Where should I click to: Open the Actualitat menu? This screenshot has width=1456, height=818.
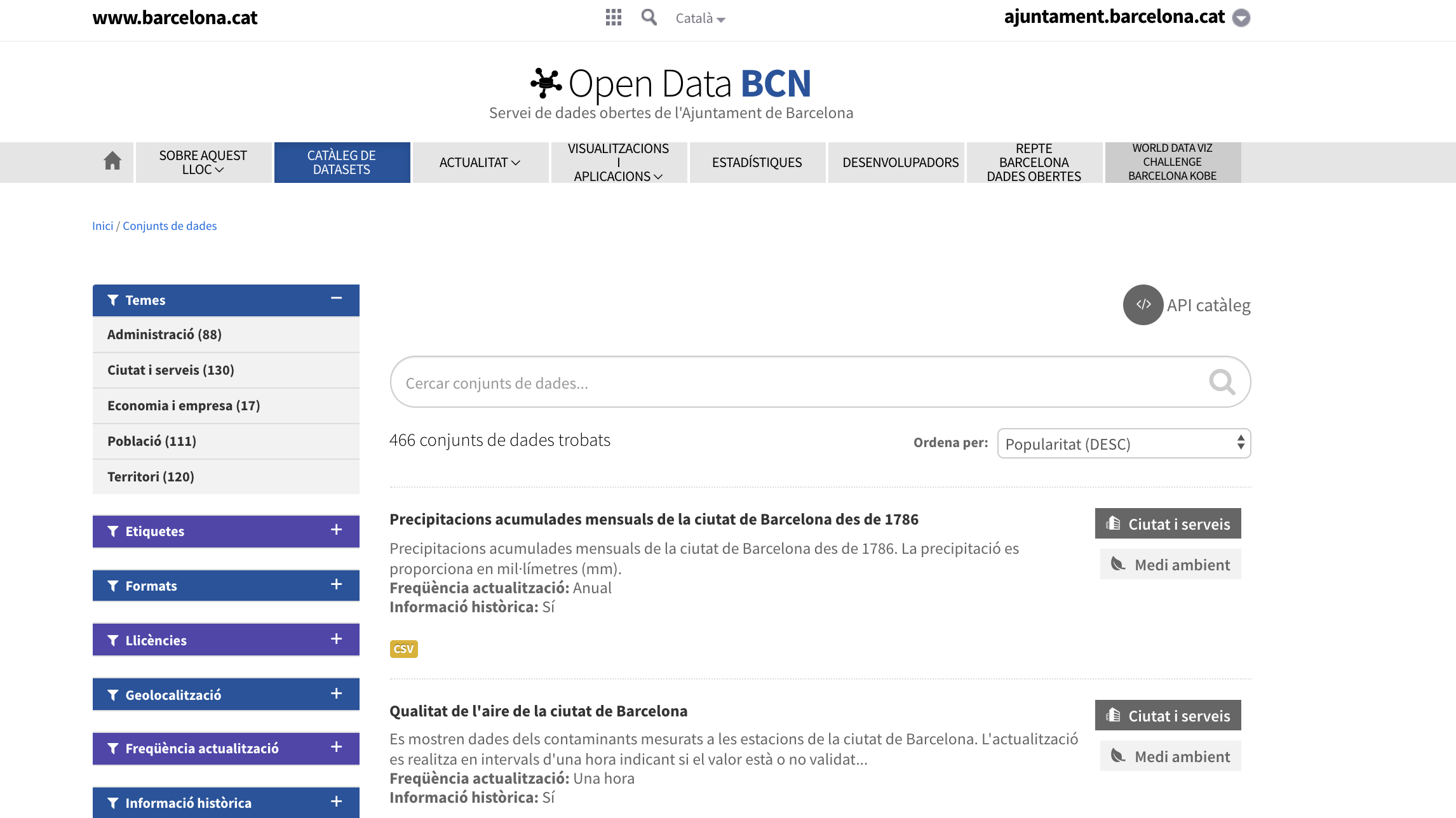[480, 163]
